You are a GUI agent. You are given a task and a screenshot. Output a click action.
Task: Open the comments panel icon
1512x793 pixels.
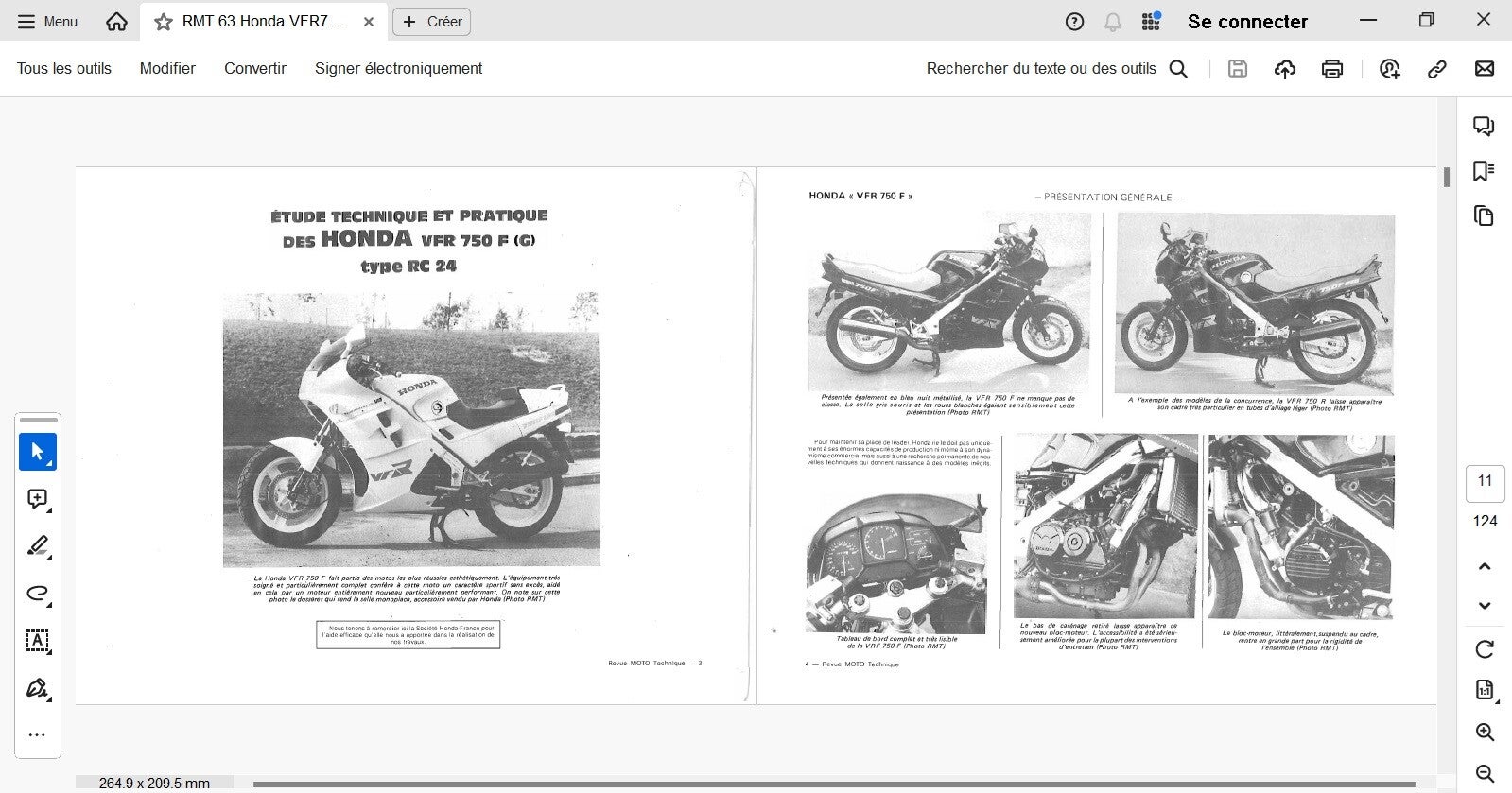1484,127
